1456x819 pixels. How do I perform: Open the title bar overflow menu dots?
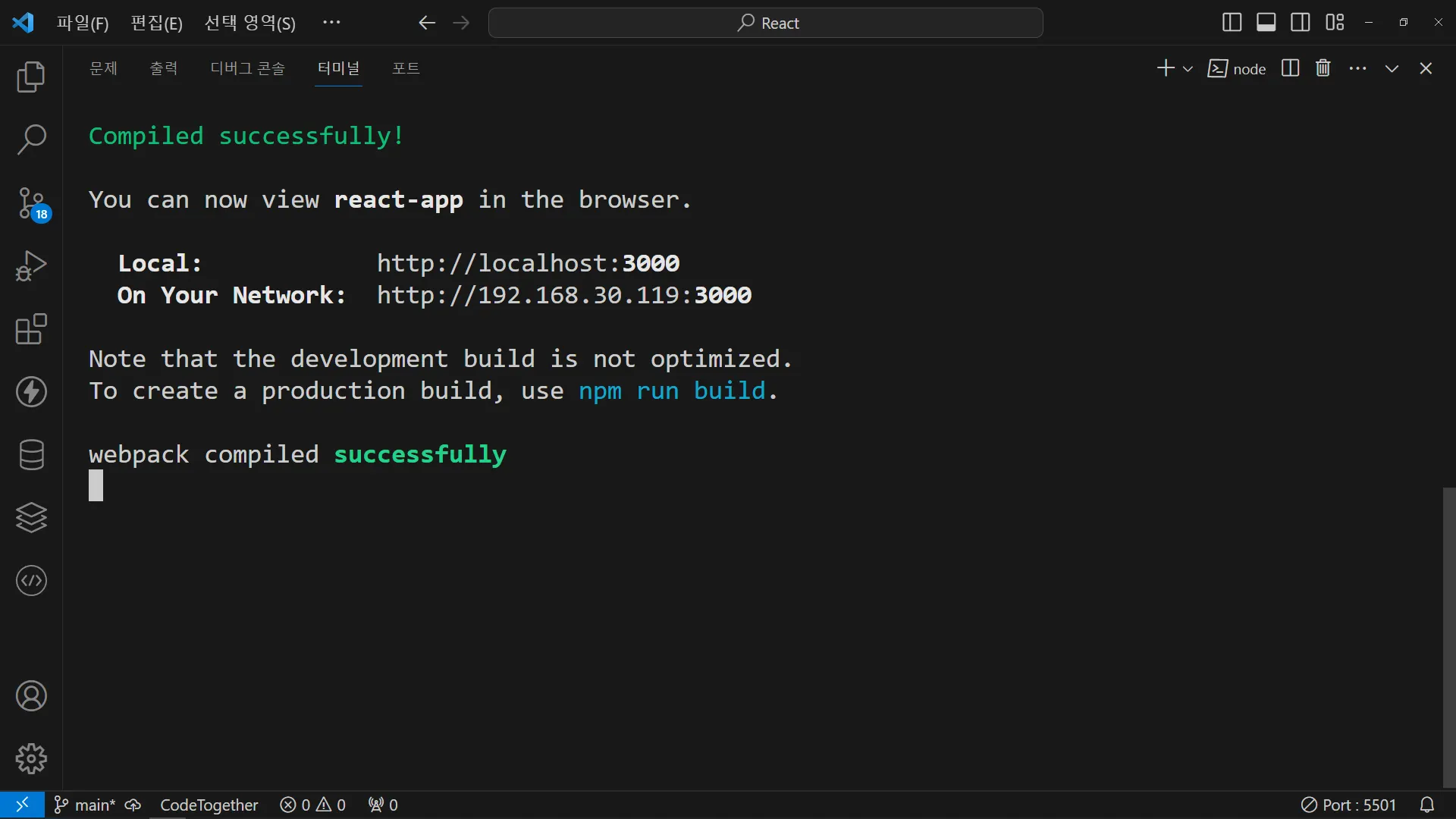331,23
